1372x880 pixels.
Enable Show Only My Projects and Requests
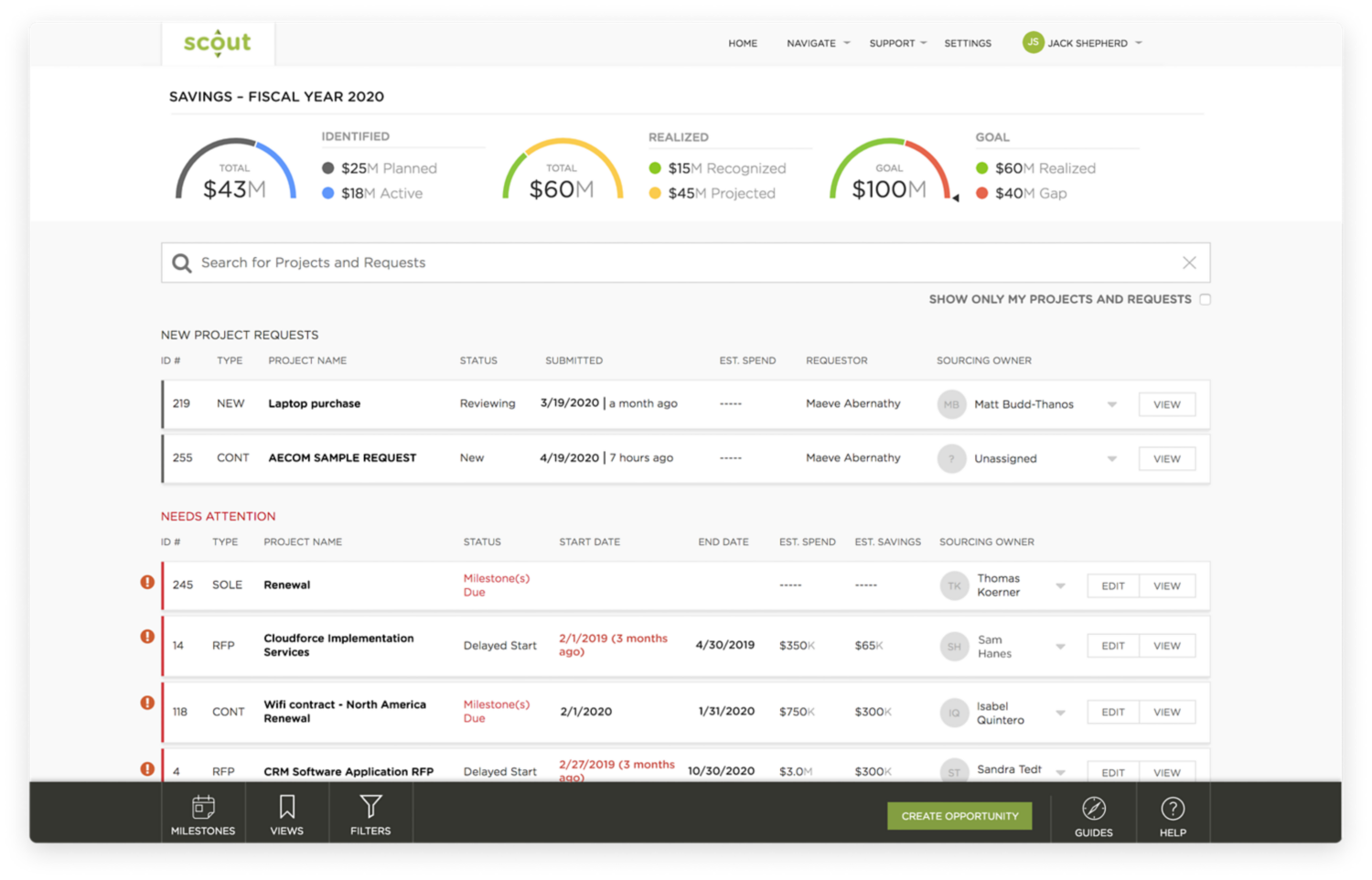click(1206, 299)
